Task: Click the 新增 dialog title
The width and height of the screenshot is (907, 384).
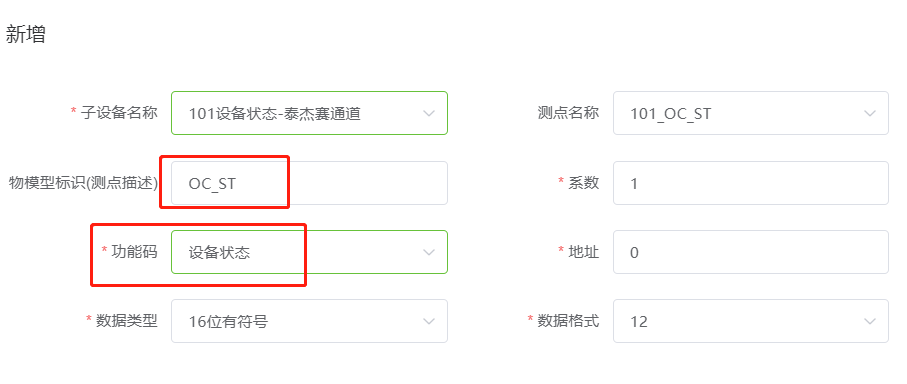Action: pos(25,35)
